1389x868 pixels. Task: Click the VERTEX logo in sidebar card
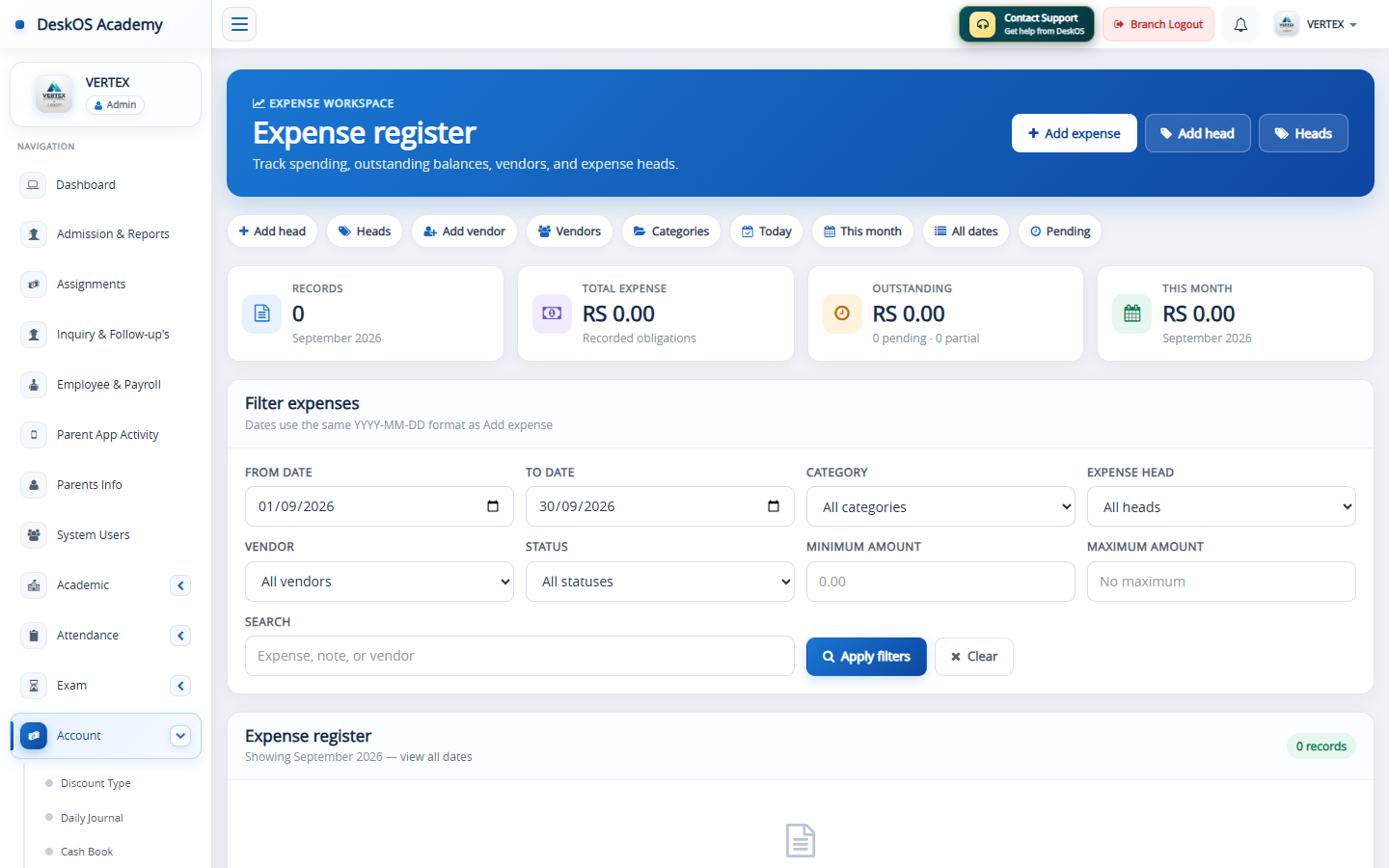(54, 94)
